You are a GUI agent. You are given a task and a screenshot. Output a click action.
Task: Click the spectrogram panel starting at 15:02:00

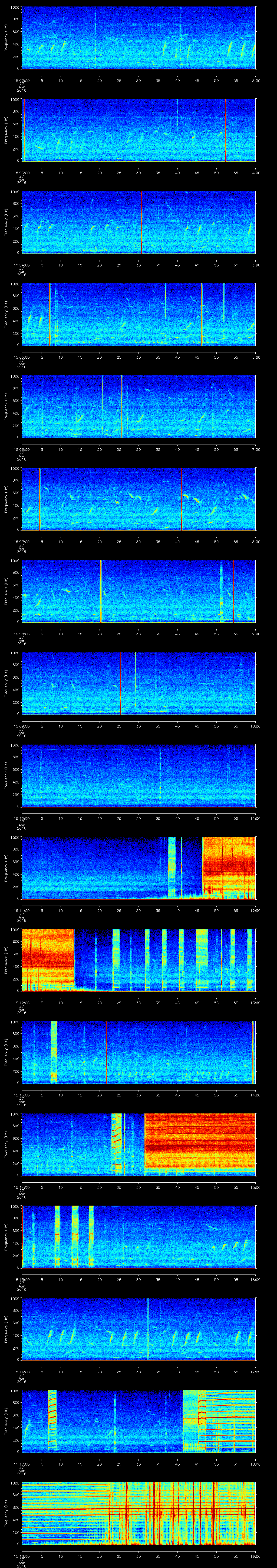pyautogui.click(x=139, y=38)
